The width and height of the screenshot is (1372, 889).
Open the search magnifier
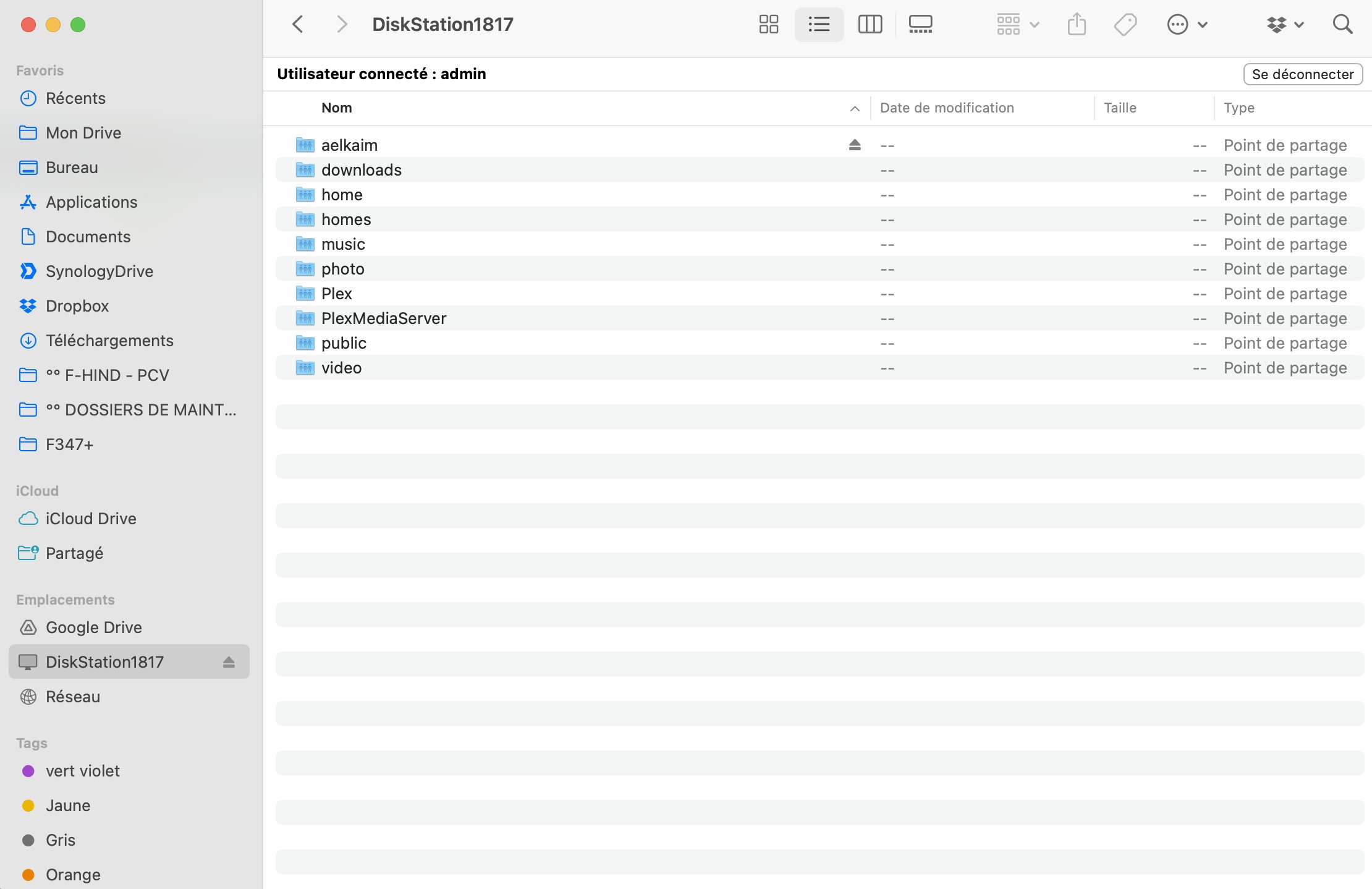tap(1342, 25)
